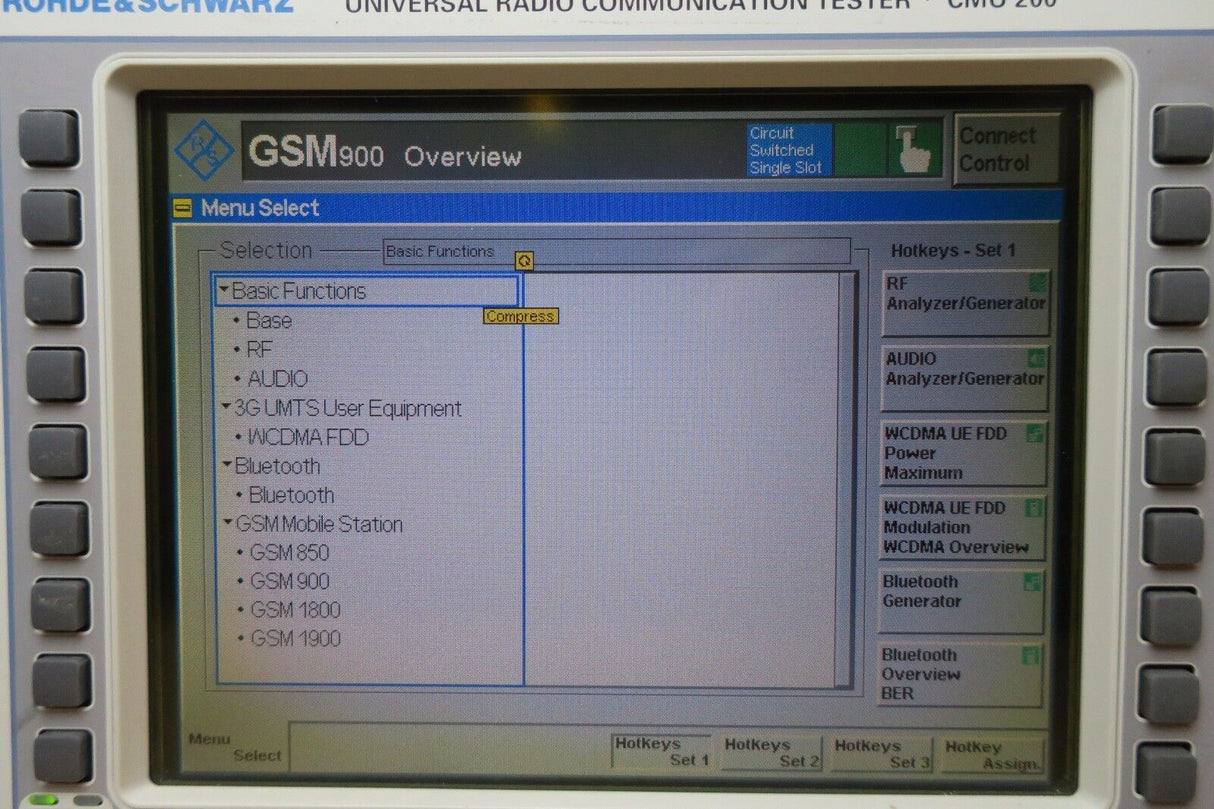
Task: Switch to HotKeys Set 3 tab
Action: click(881, 753)
